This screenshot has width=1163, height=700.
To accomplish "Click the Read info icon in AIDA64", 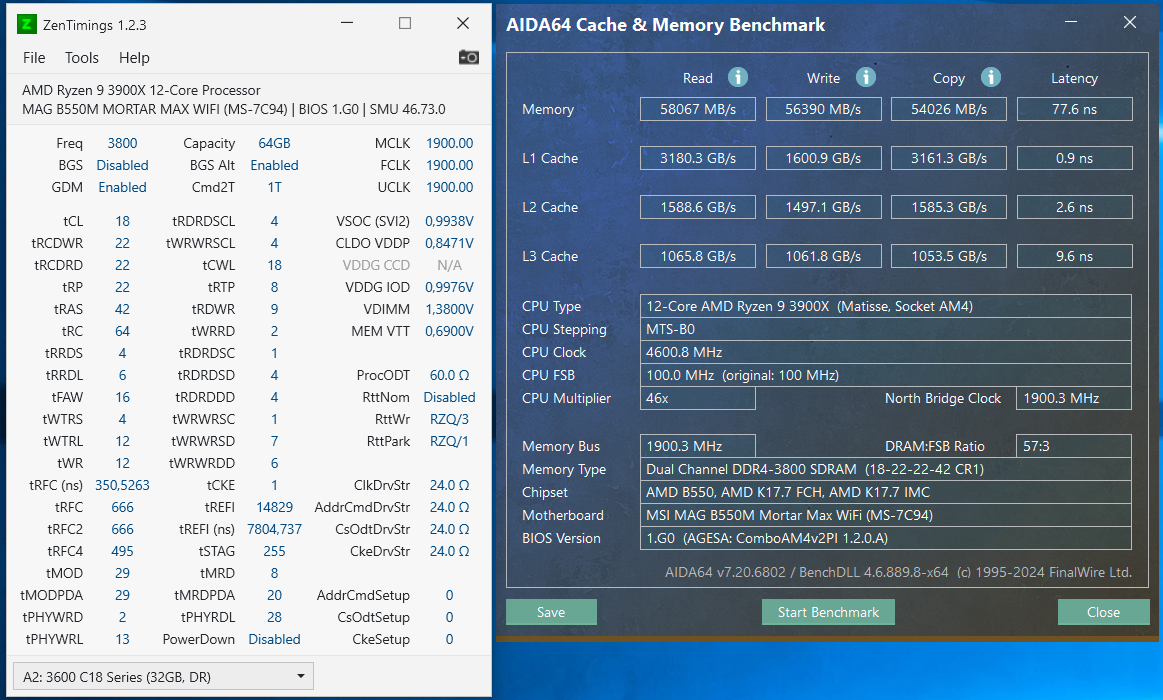I will (x=737, y=77).
